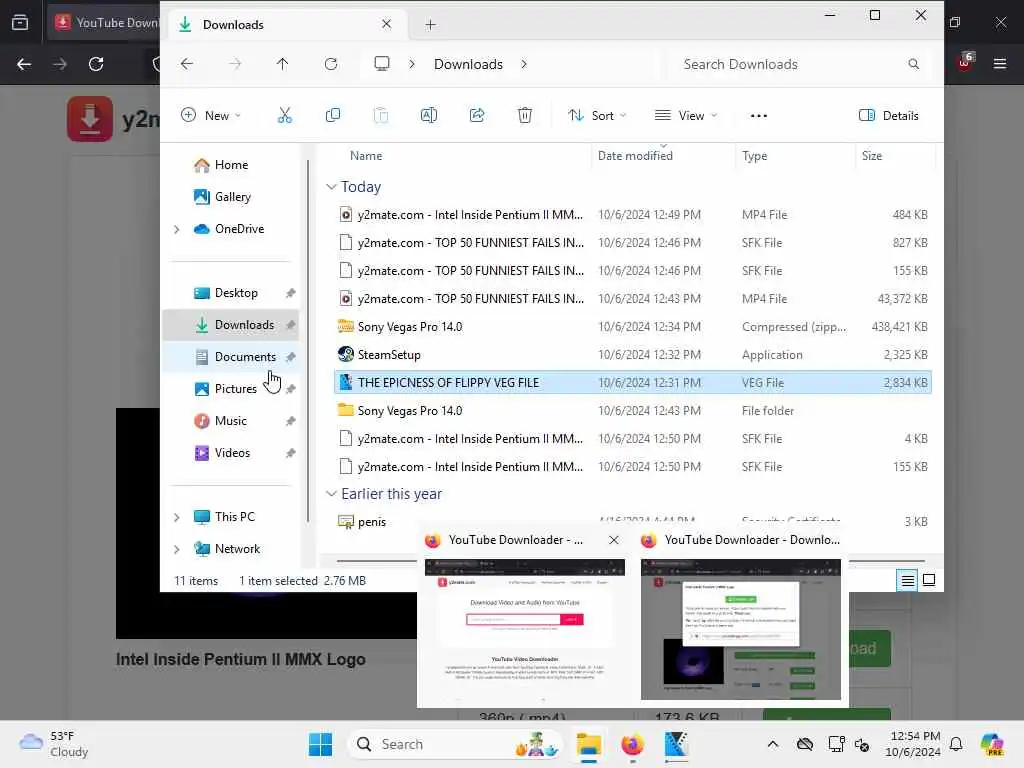1024x768 pixels.
Task: Expand the OneDrive tree node
Action: tap(176, 229)
